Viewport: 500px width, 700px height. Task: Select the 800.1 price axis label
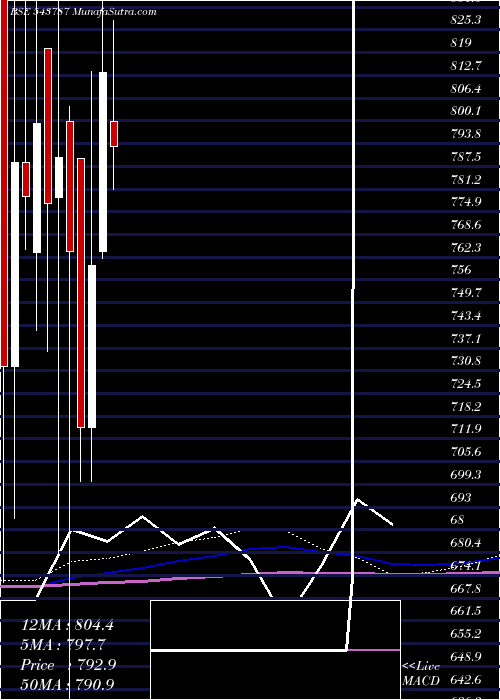[466, 111]
